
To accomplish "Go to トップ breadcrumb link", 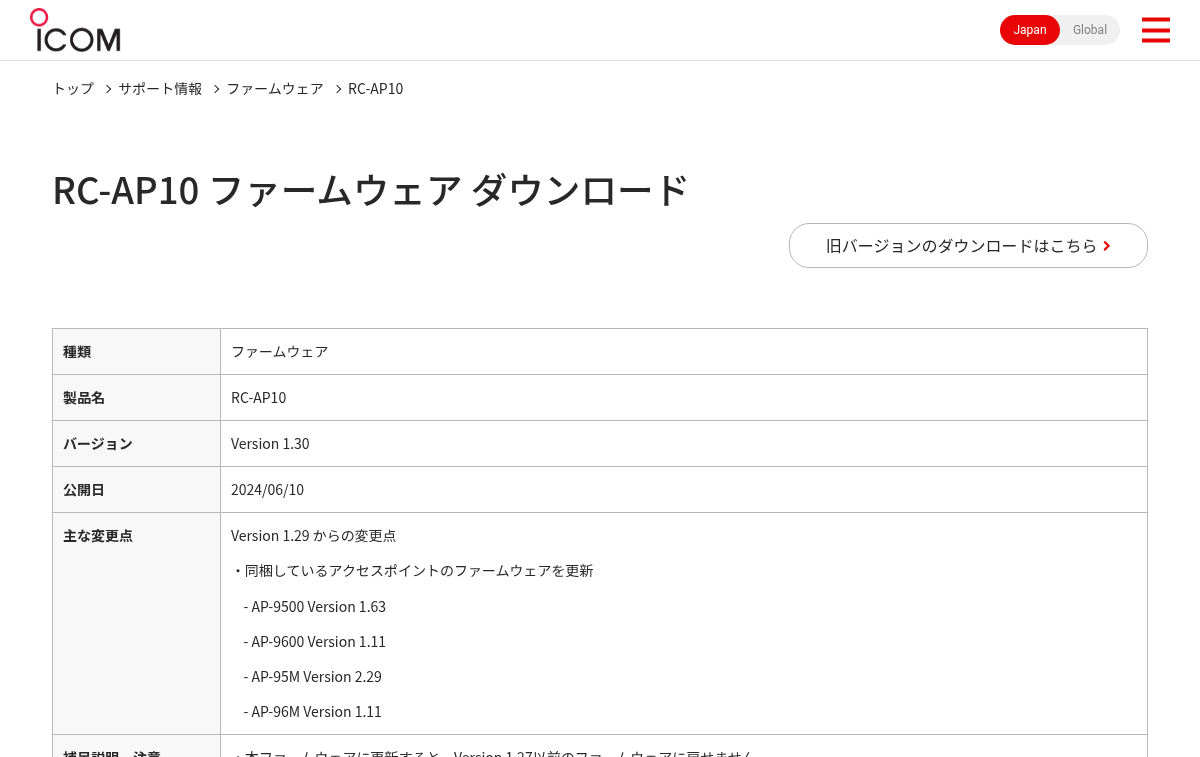I will [x=73, y=88].
